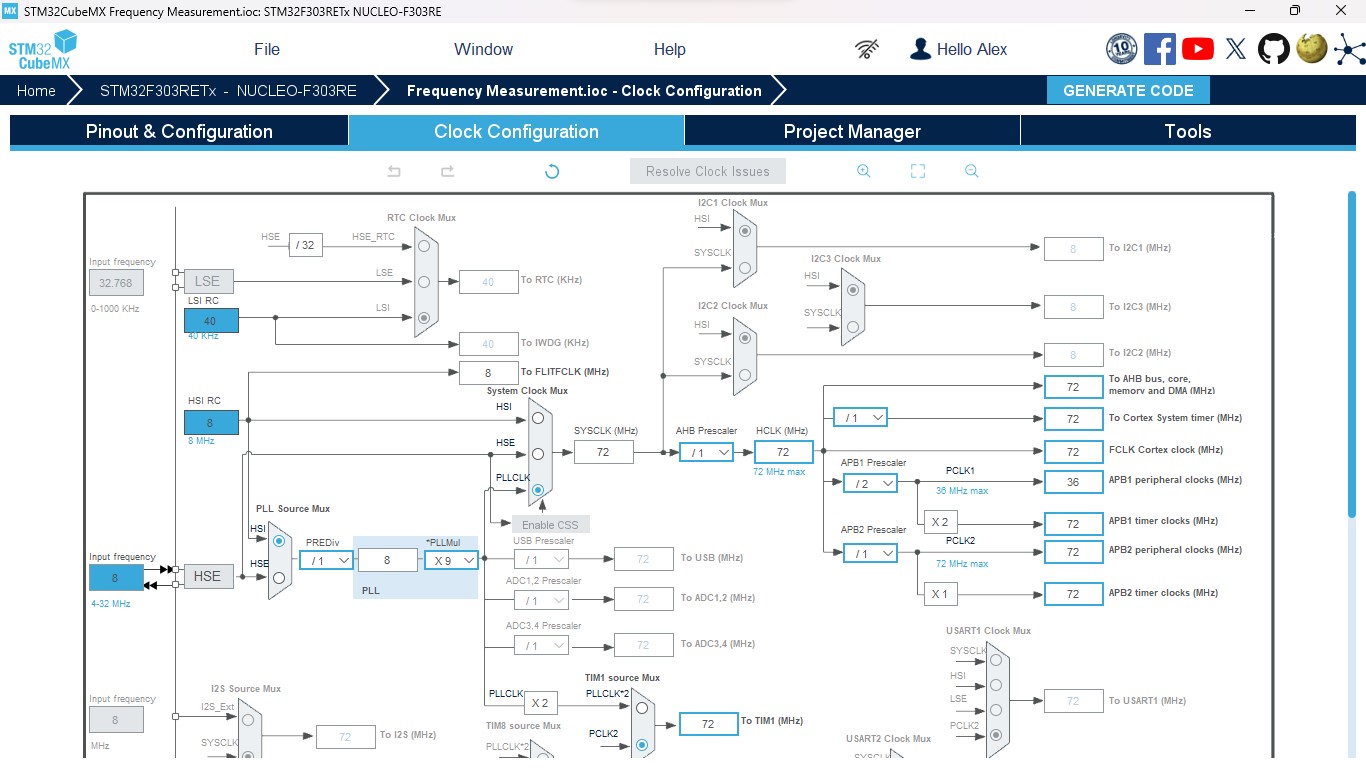The image size is (1366, 768).
Task: Click the STM32CubeMX logo
Action: pos(42,49)
